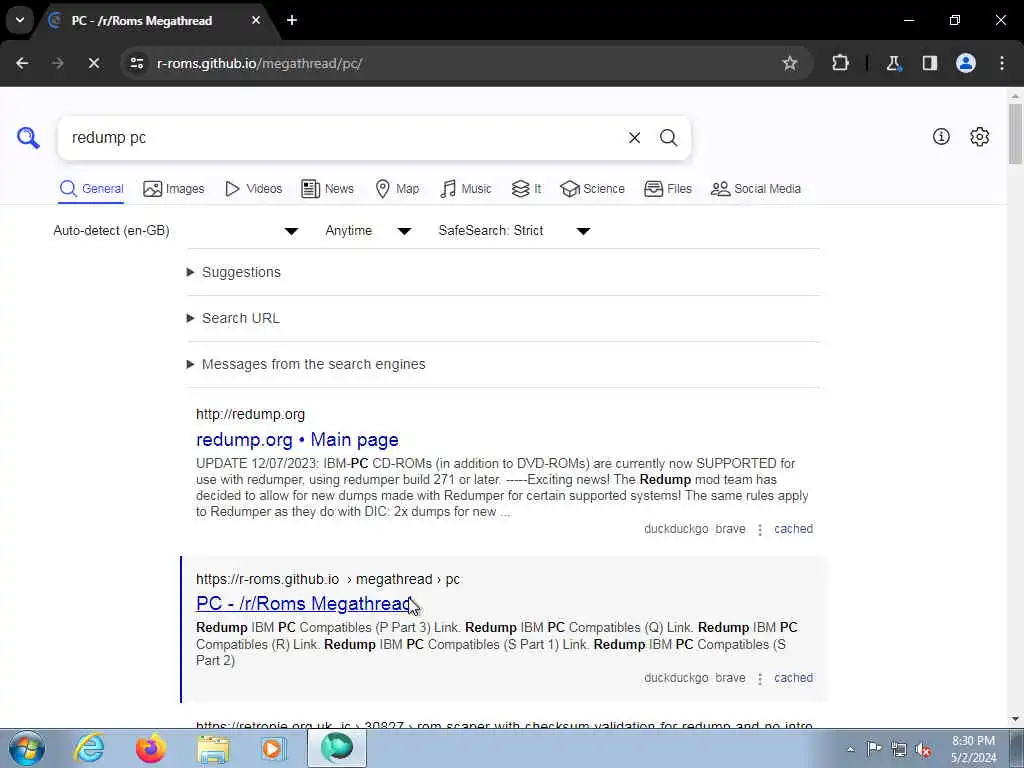Switch to Images search tab
This screenshot has height=768, width=1024.
click(174, 189)
